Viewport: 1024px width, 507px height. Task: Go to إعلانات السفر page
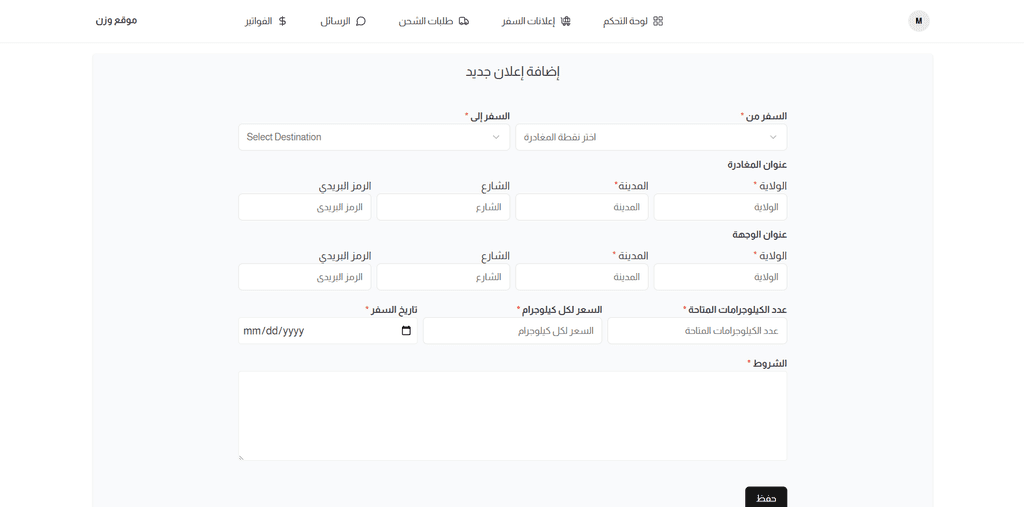click(536, 21)
